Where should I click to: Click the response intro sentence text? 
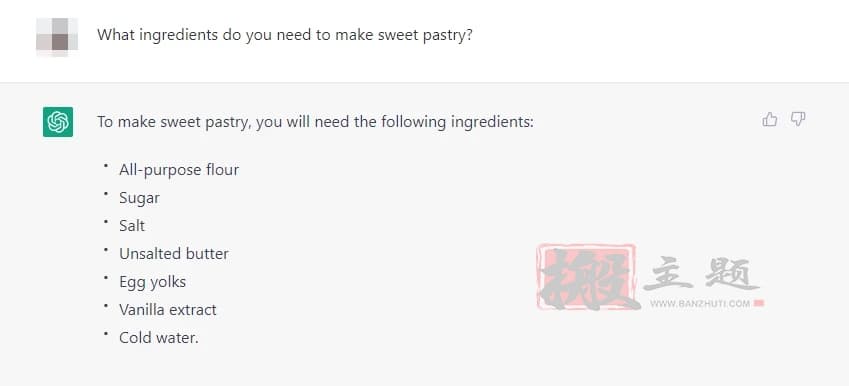pyautogui.click(x=316, y=122)
